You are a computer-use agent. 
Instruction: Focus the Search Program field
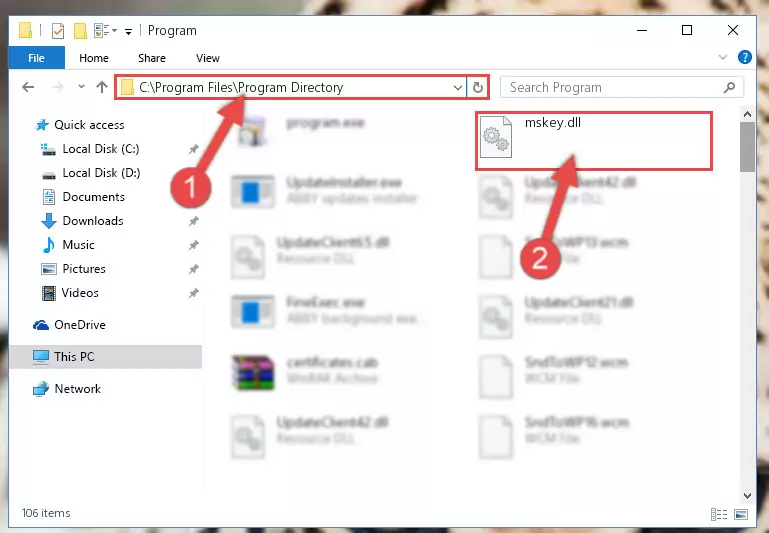point(615,88)
